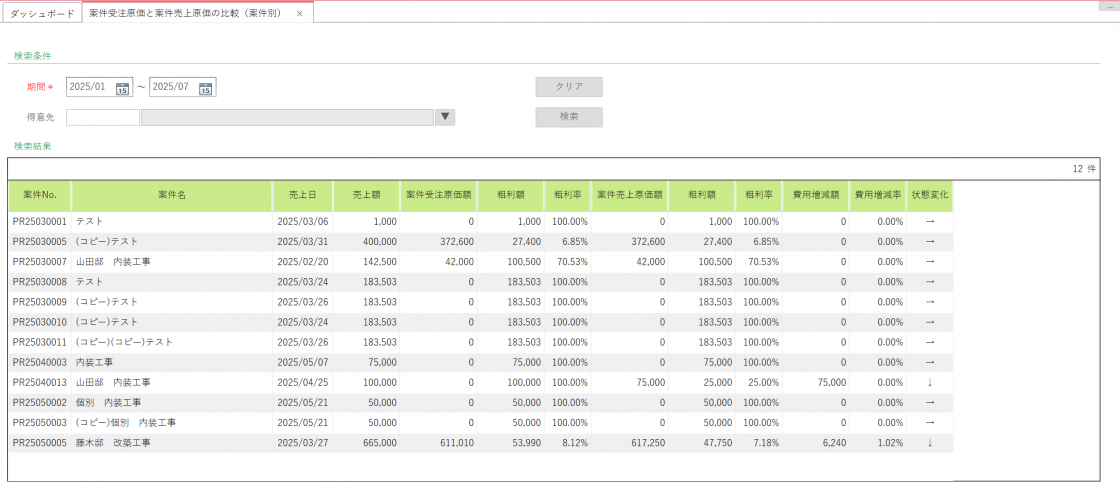This screenshot has height=494, width=1120.
Task: Close the 案件受注原価と案件売上原価の比較 tab
Action: (x=300, y=14)
